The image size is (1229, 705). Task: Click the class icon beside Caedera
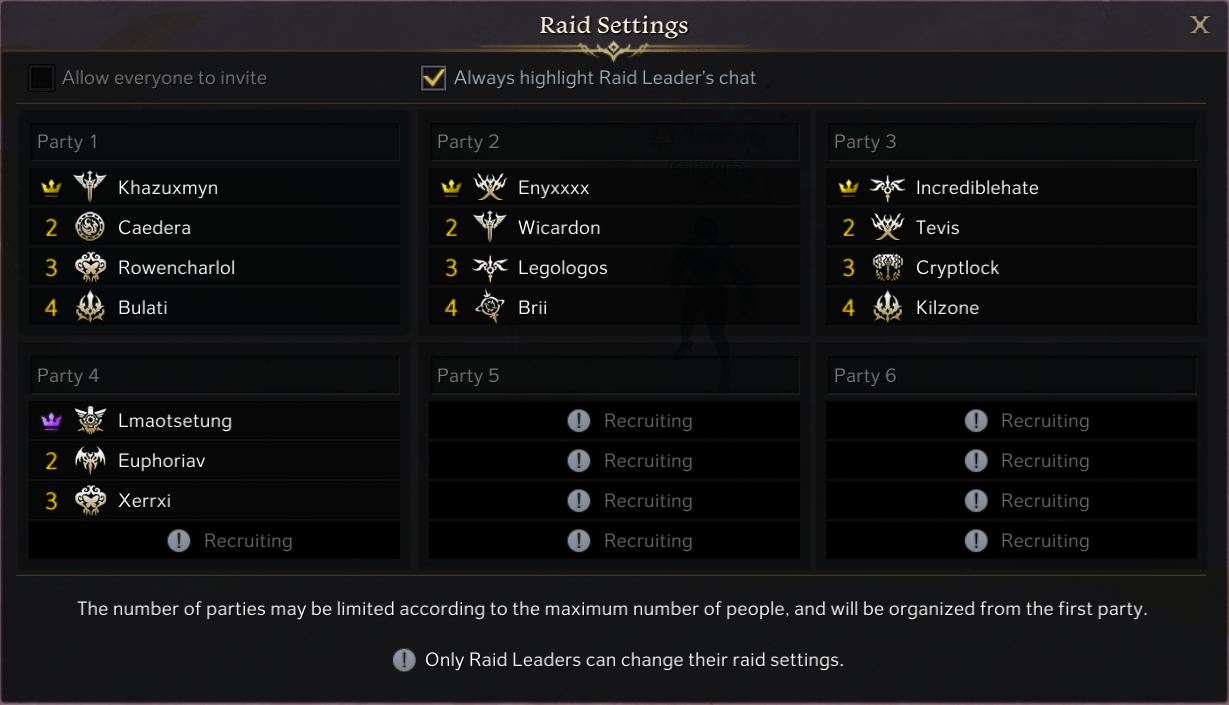[x=90, y=228]
